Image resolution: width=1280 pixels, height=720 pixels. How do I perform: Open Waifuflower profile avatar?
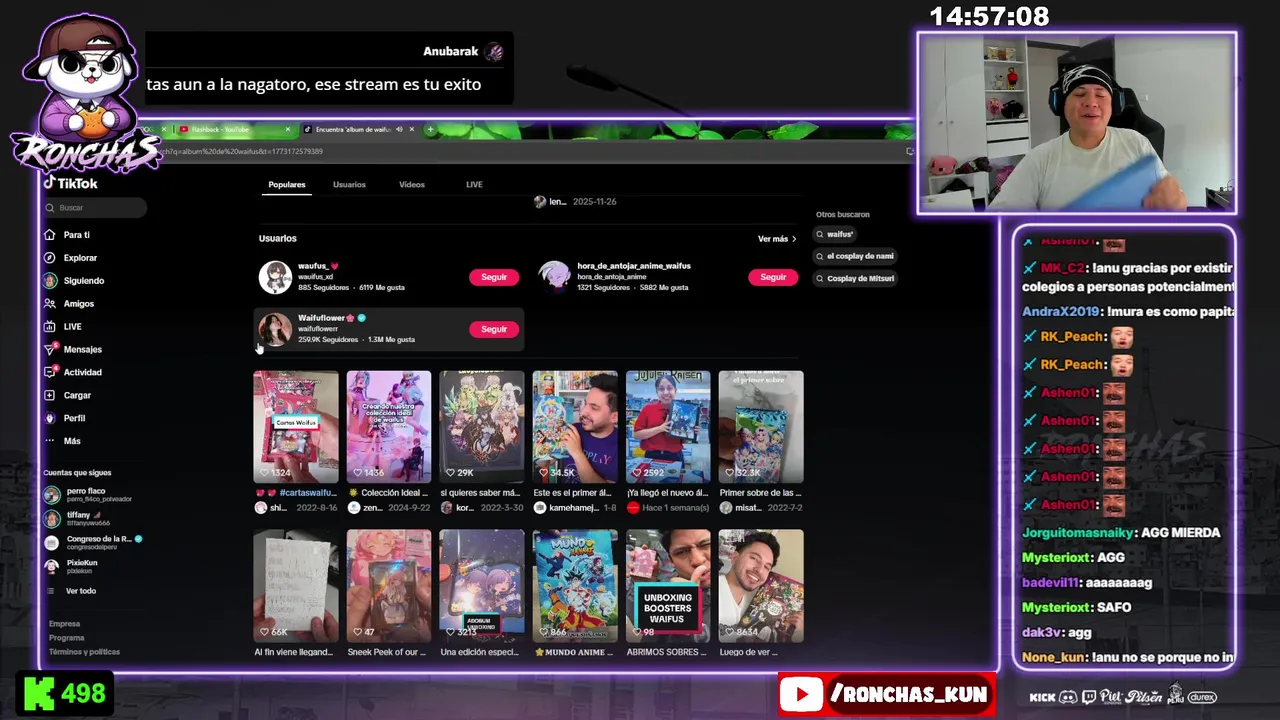[x=275, y=329]
